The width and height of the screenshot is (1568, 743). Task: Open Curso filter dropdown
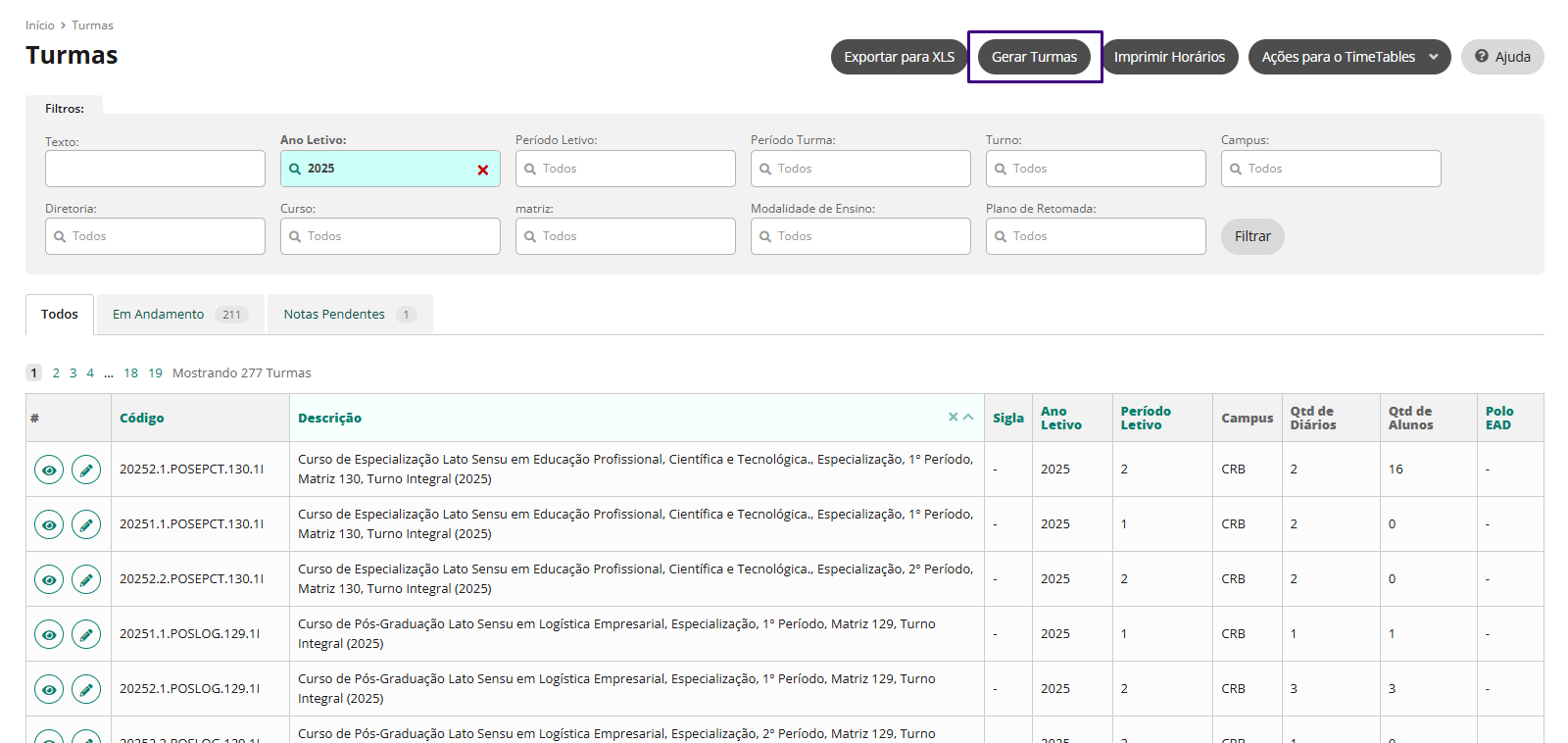[x=390, y=236]
